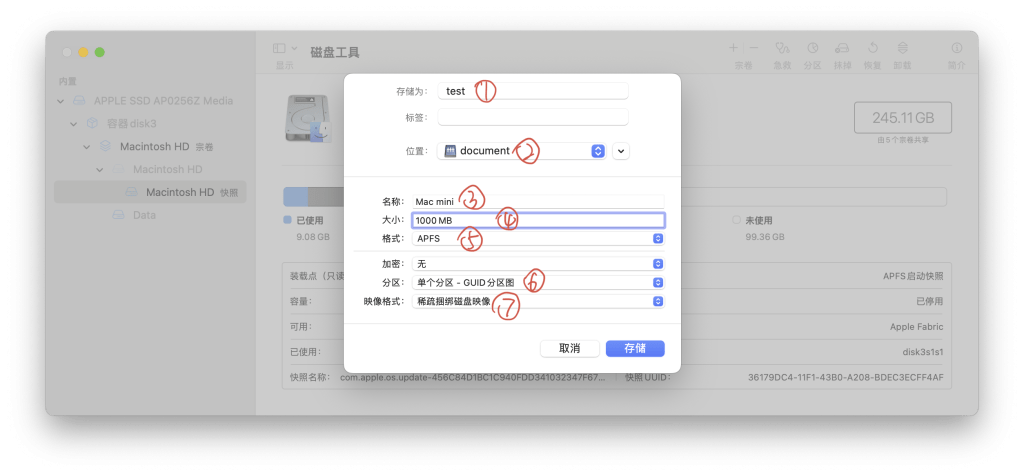Click the 快照 UUID value text
Image resolution: width=1024 pixels, height=476 pixels.
(x=846, y=377)
